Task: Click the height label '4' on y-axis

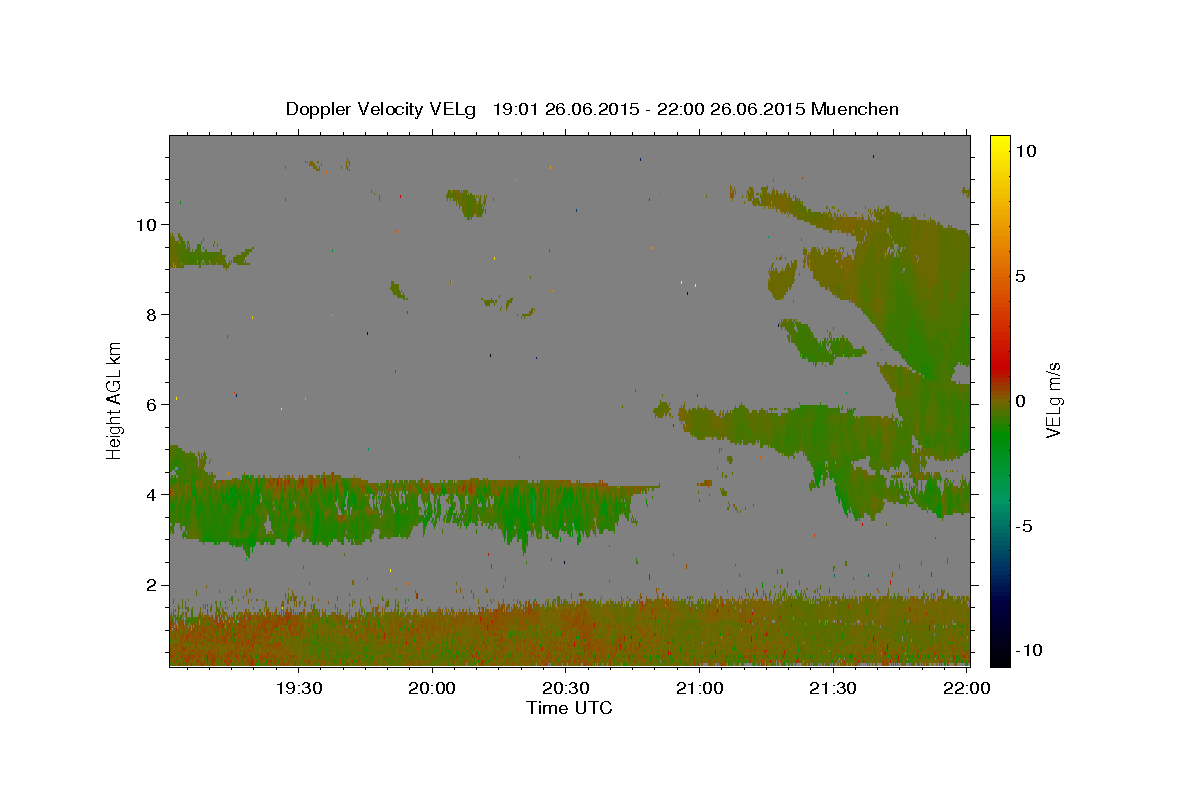Action: coord(149,494)
